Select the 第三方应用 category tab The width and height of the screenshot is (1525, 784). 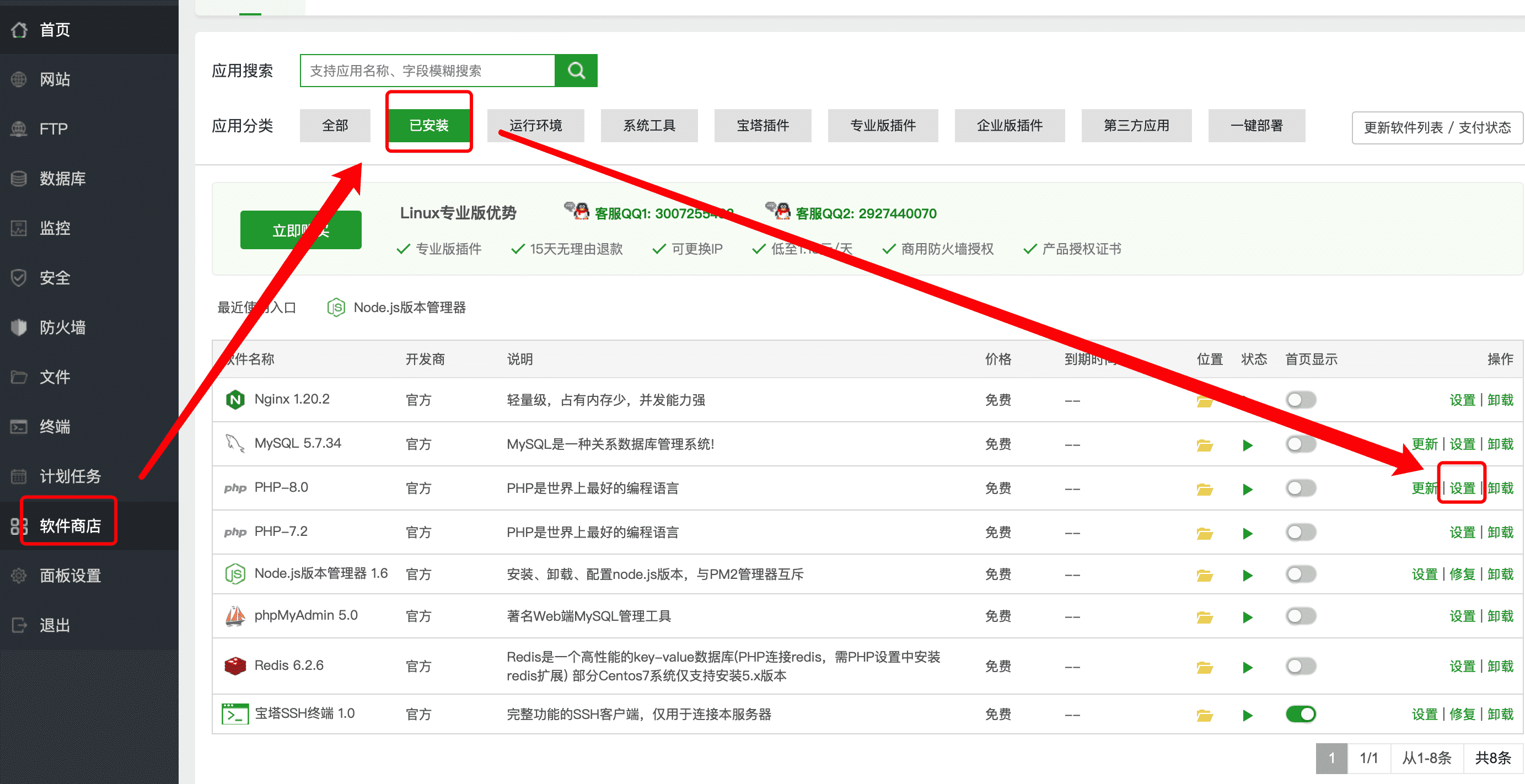[x=1136, y=126]
